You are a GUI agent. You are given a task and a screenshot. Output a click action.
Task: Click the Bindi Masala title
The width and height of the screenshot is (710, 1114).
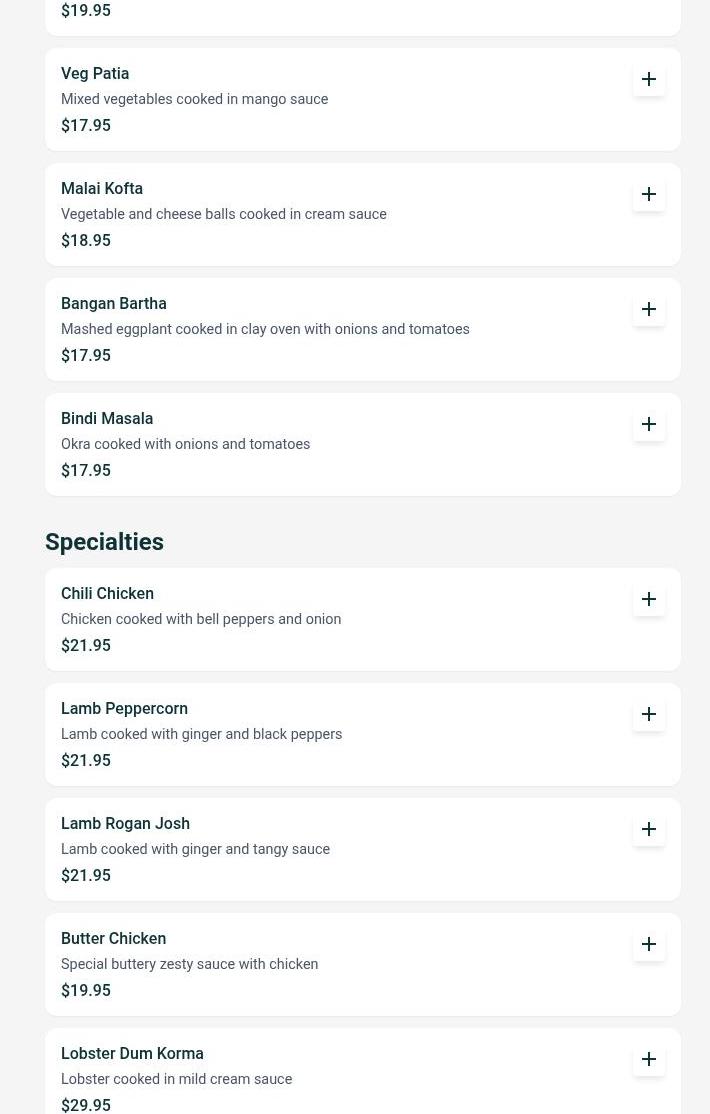coord(107,419)
